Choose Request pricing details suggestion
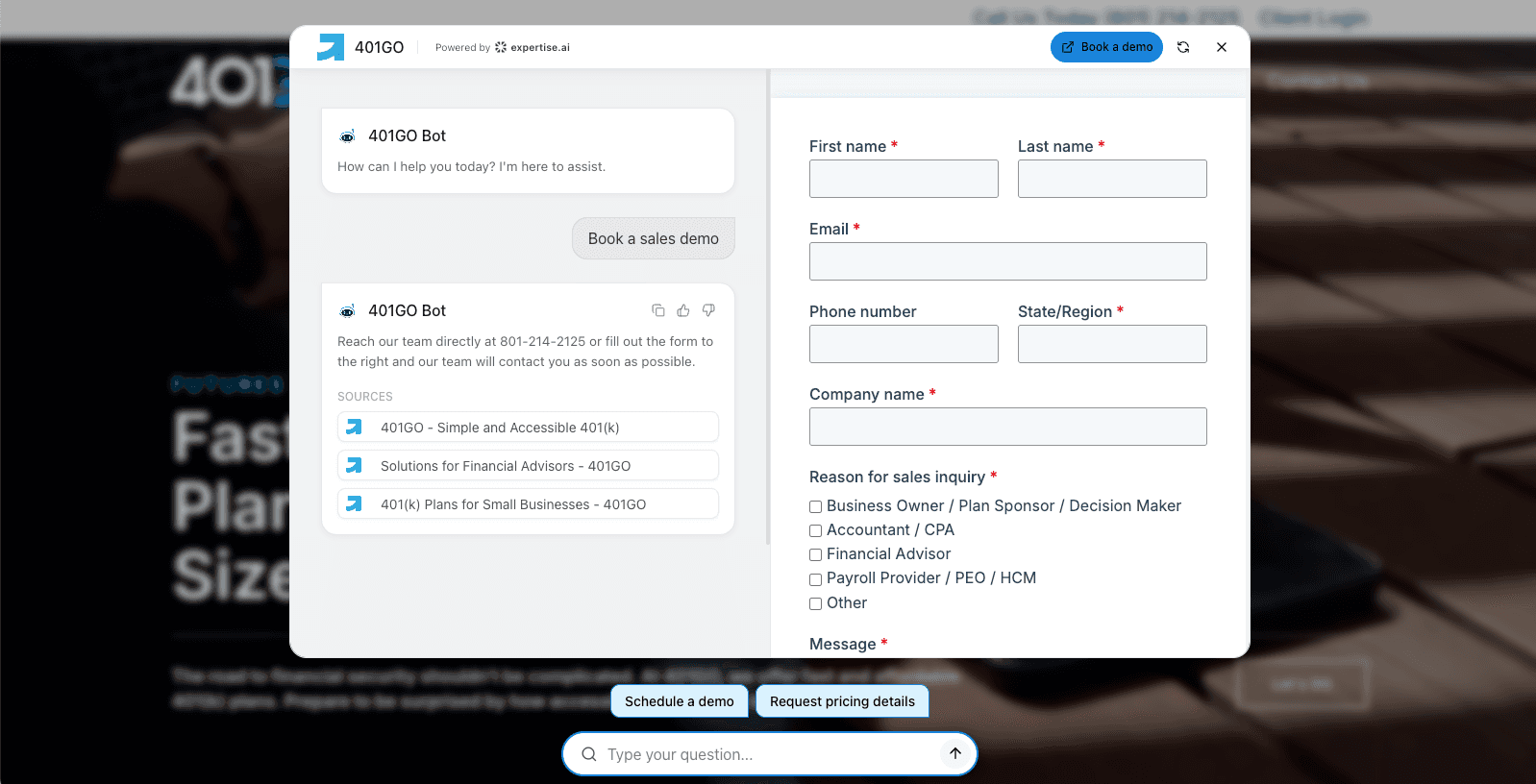 [x=842, y=701]
